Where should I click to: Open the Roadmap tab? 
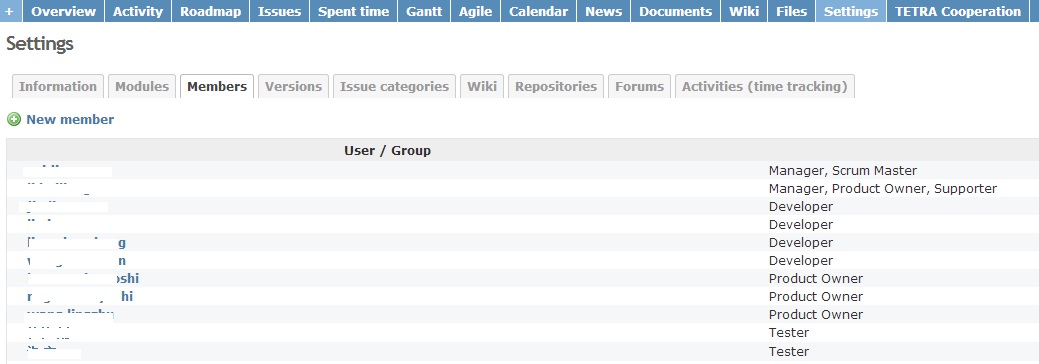pos(211,11)
